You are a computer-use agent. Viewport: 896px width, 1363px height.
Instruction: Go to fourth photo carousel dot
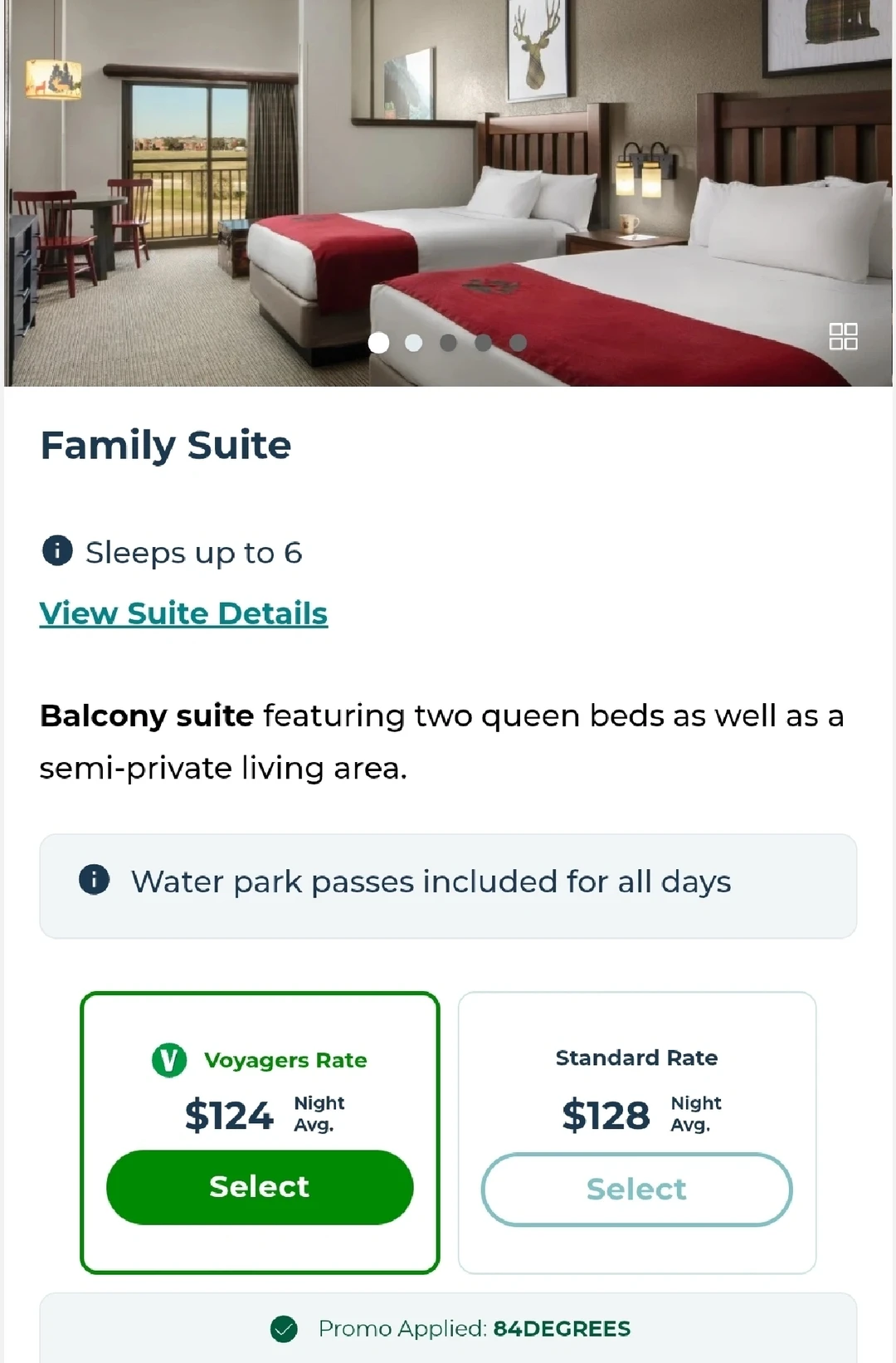coord(483,343)
